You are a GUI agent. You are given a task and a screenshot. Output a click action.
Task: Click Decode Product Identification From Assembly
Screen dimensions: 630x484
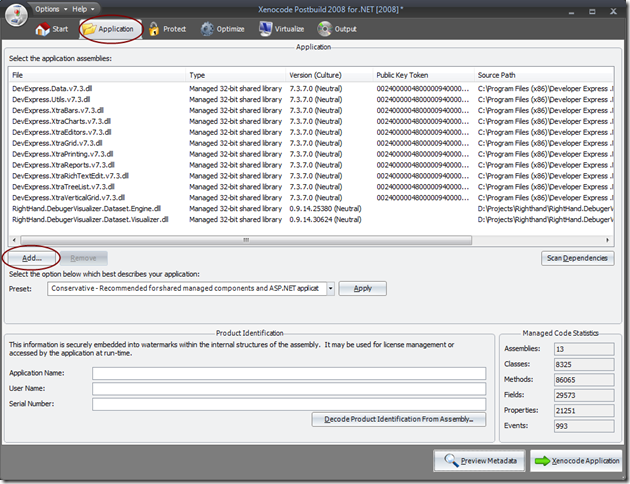[399, 420]
